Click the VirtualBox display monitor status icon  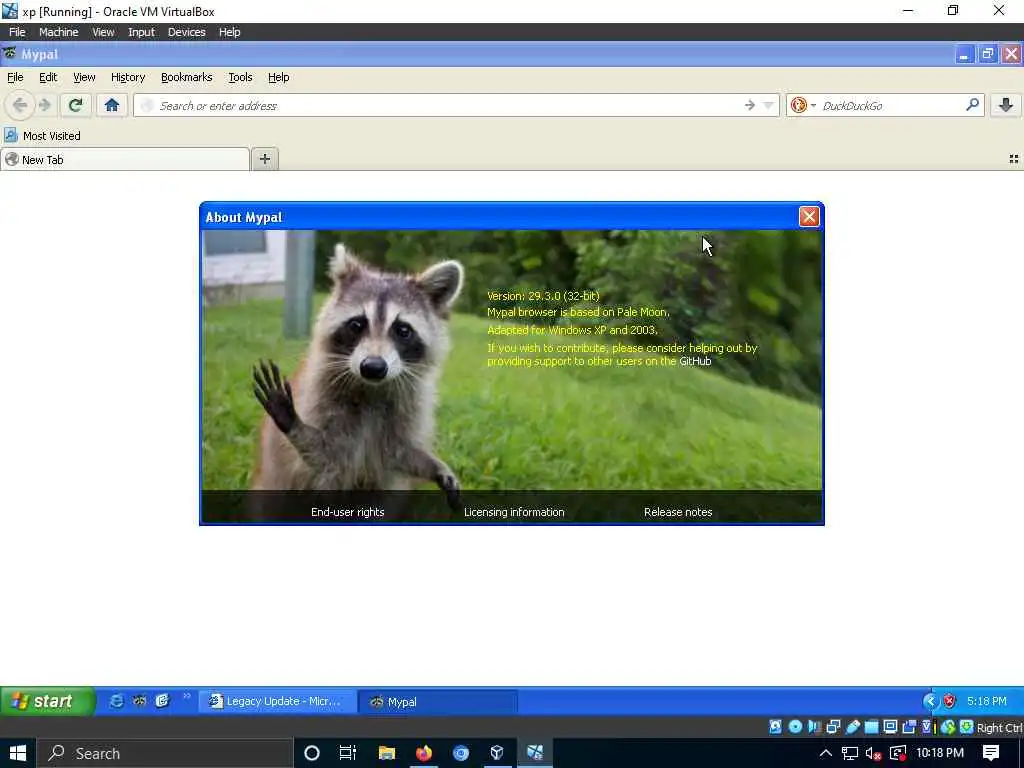point(890,727)
